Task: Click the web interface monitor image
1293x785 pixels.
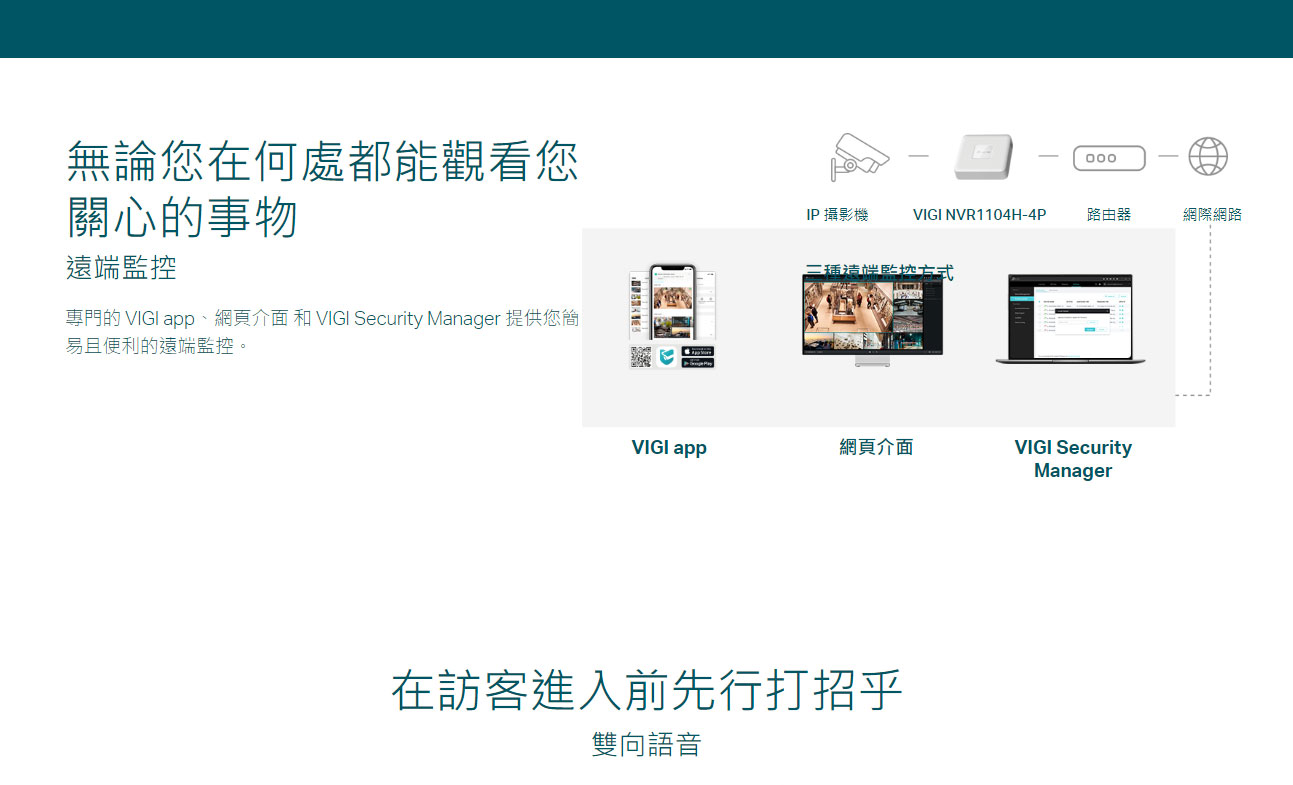Action: coord(873,320)
